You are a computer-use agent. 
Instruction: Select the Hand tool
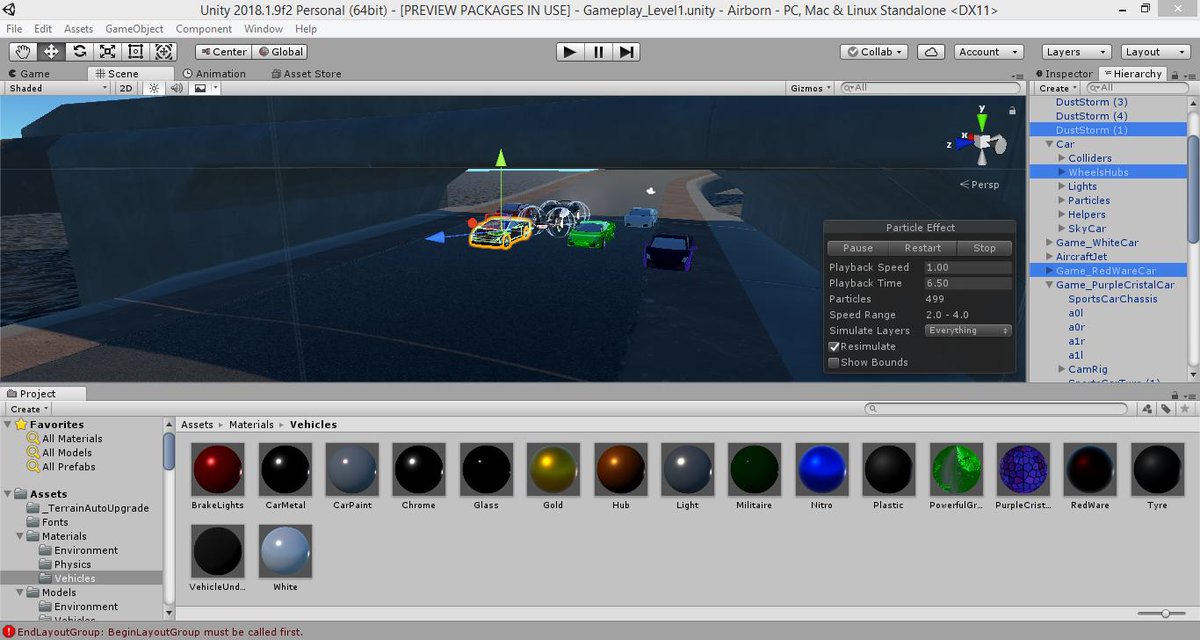(x=23, y=52)
